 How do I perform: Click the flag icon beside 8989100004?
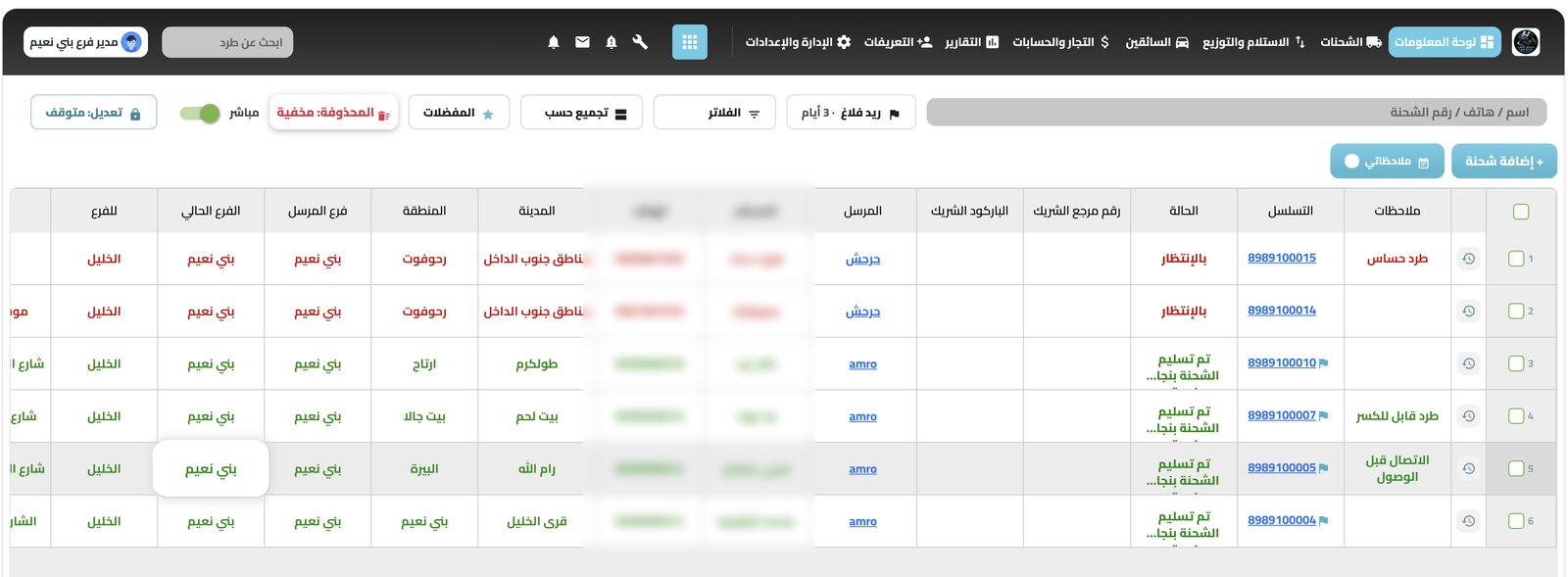1324,521
